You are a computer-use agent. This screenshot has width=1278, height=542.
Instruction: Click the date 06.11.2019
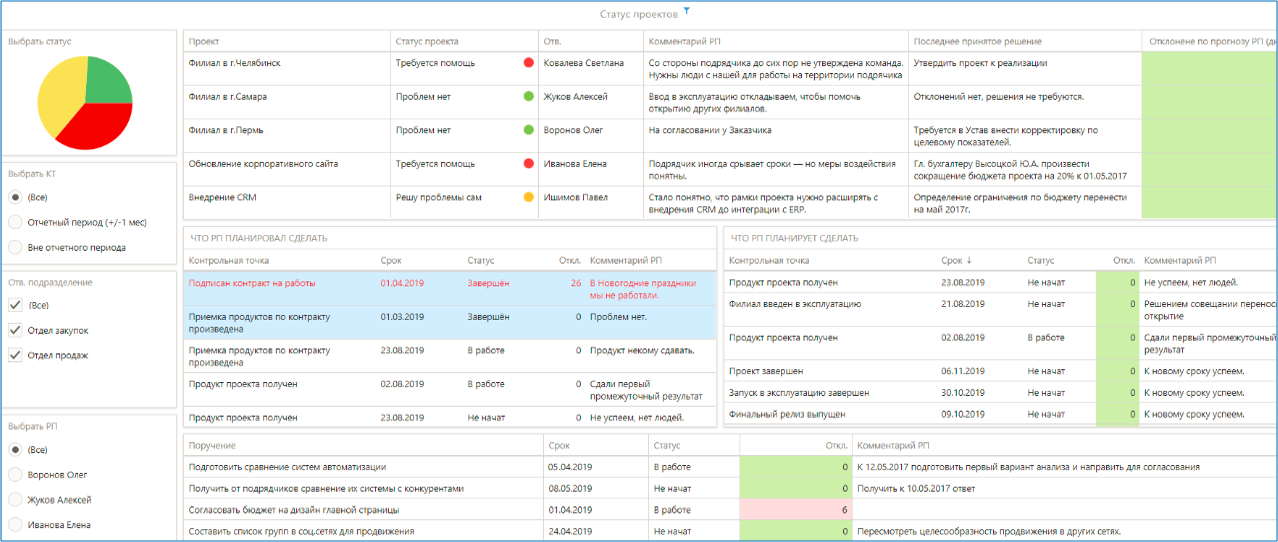(963, 371)
